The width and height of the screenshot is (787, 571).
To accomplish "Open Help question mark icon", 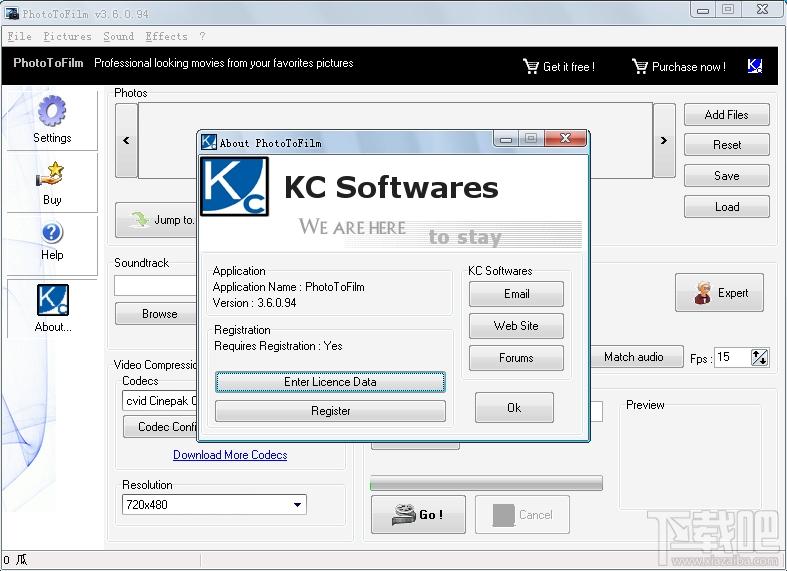I will (52, 234).
